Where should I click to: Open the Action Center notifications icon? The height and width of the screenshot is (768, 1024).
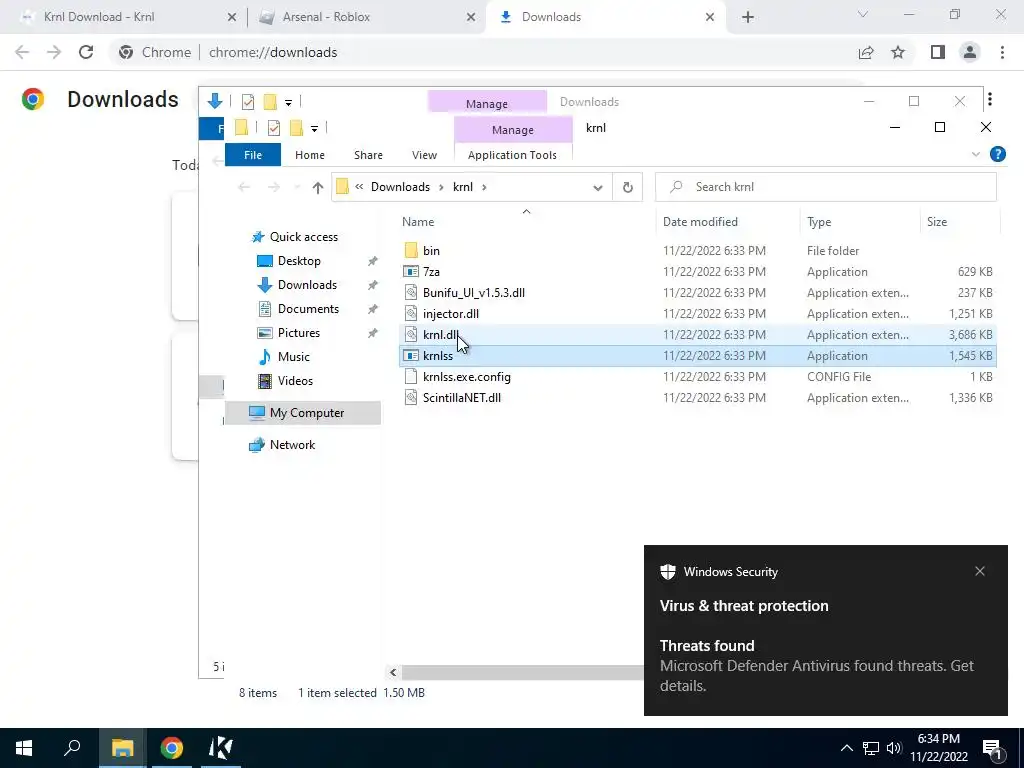[993, 749]
